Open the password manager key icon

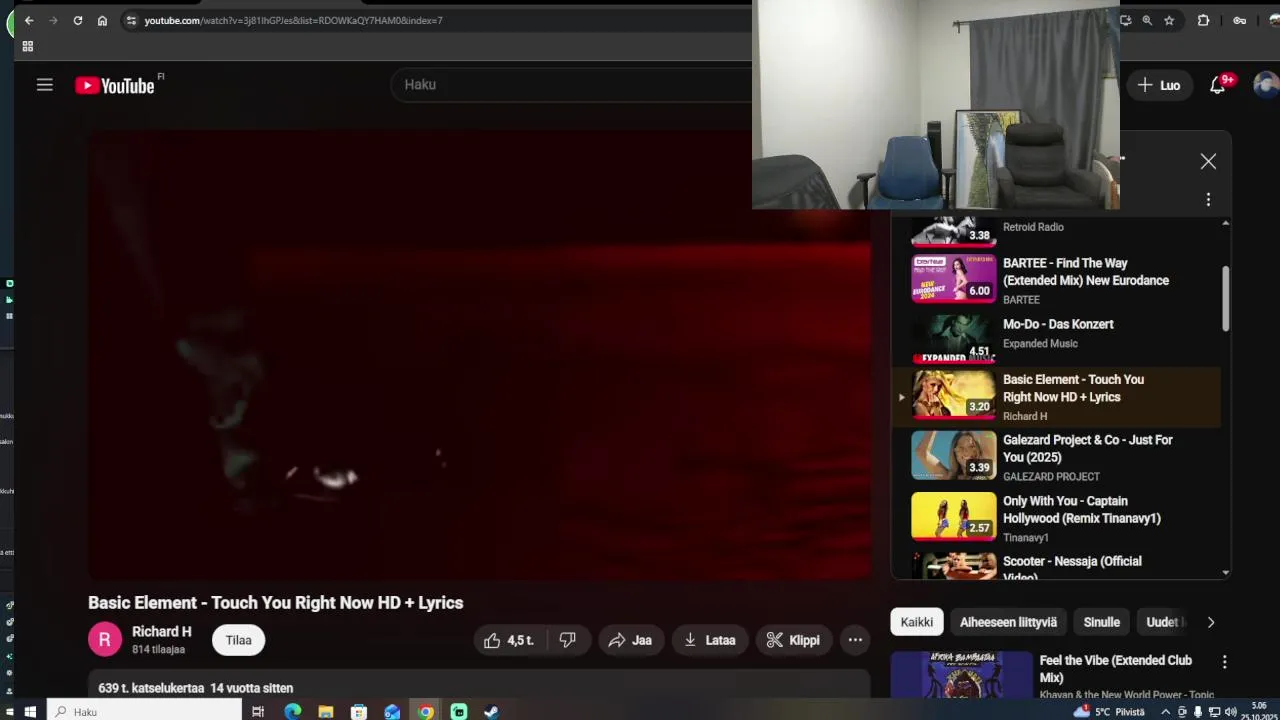(1239, 20)
